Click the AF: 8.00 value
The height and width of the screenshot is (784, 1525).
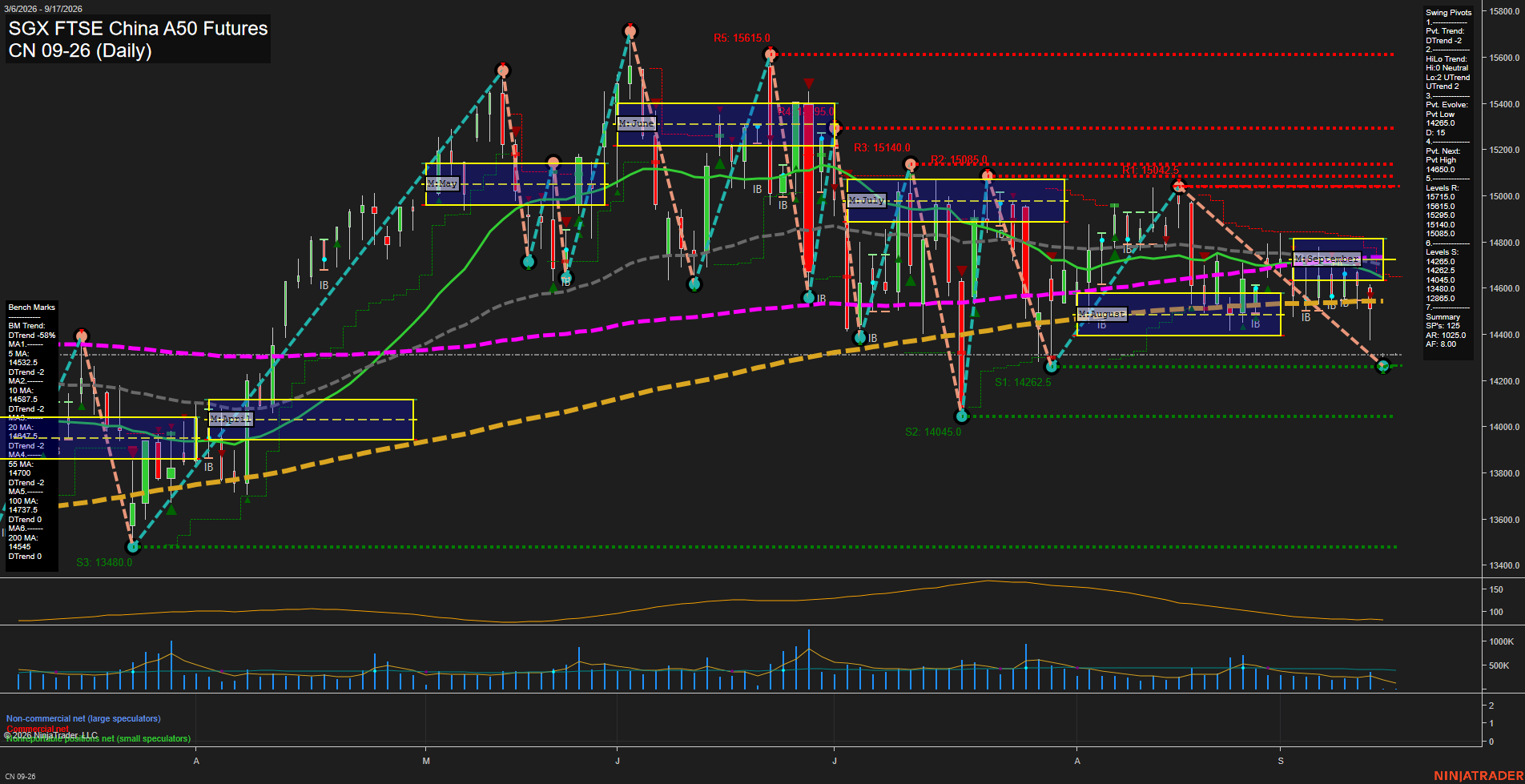pyautogui.click(x=1441, y=344)
